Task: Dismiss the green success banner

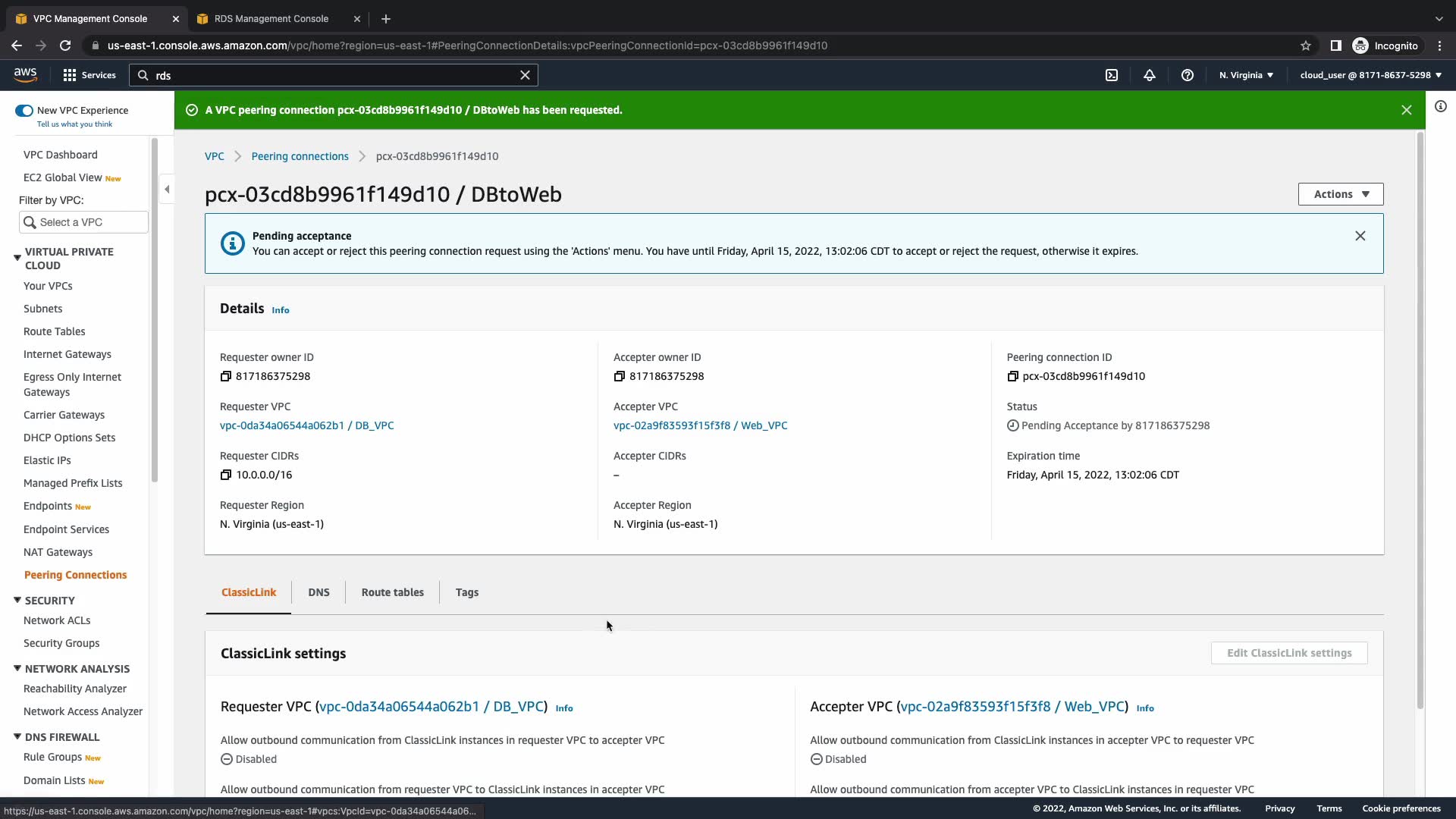Action: tap(1406, 110)
